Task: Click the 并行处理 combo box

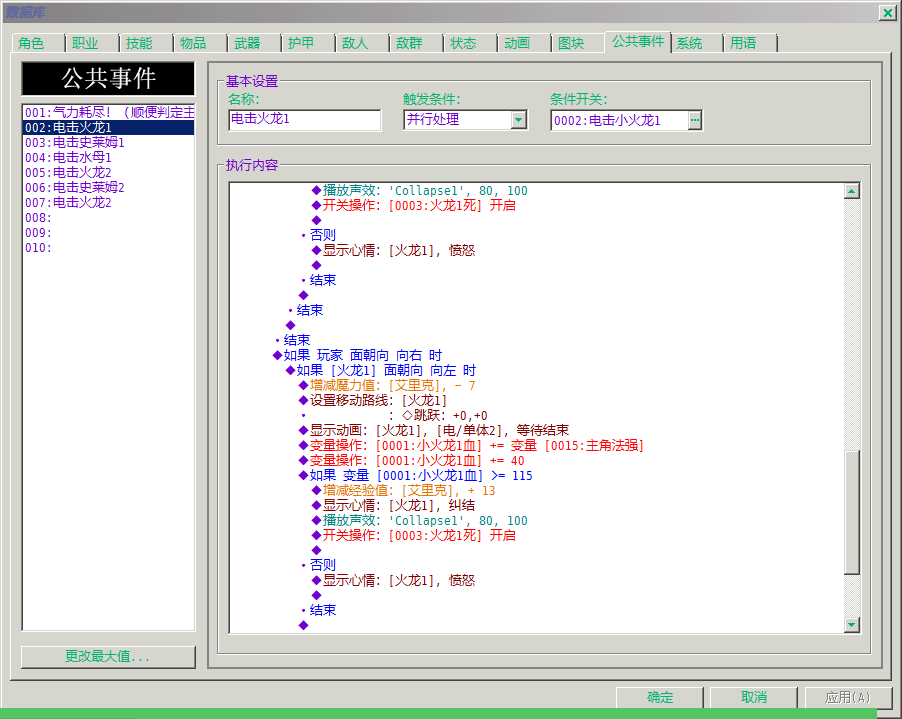Action: (x=465, y=120)
